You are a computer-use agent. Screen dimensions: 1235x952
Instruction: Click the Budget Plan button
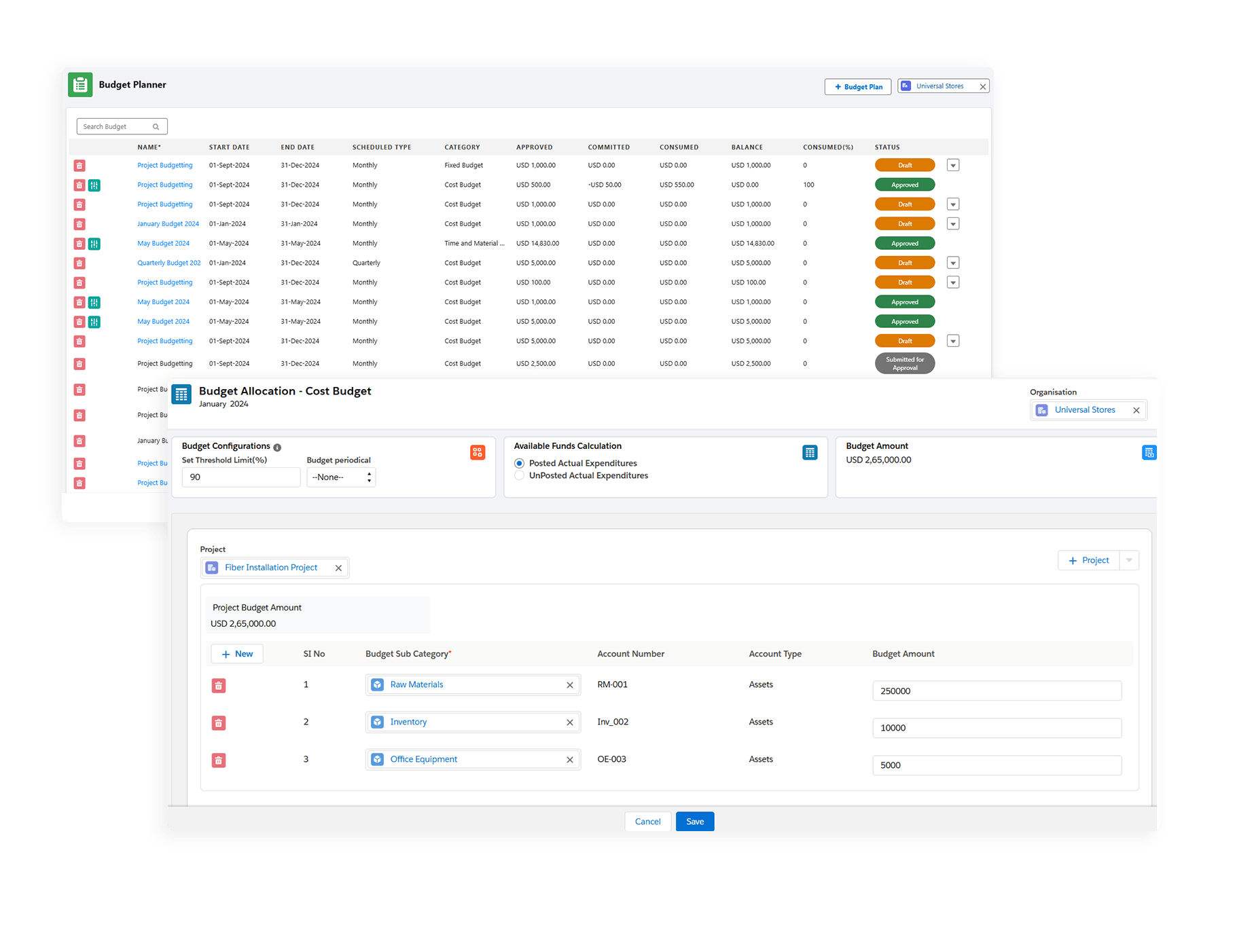857,87
